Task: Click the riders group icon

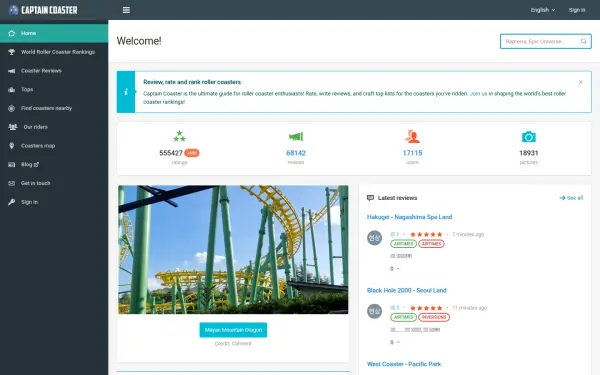Action: tap(13, 127)
